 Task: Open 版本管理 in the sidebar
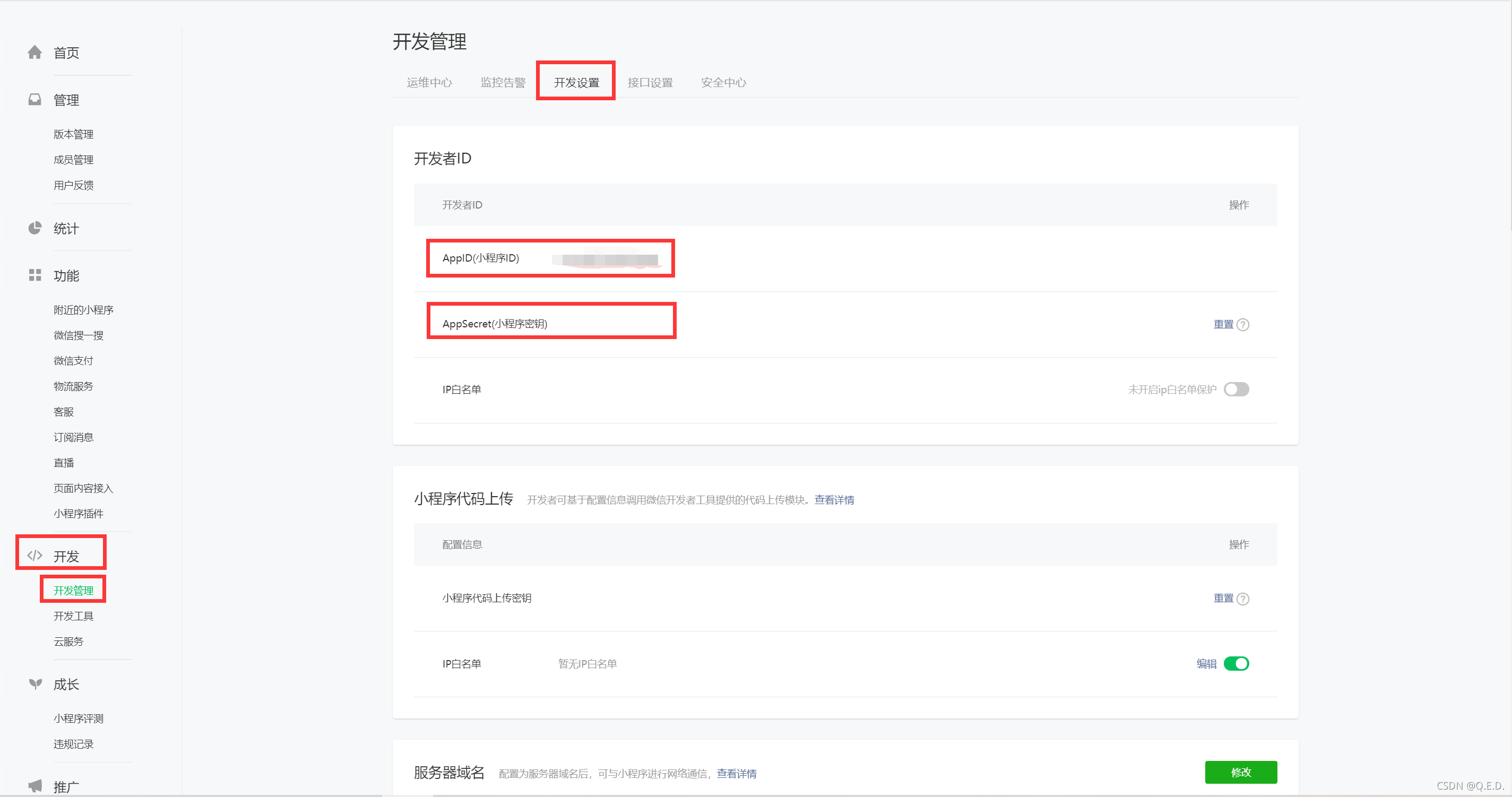click(x=73, y=134)
